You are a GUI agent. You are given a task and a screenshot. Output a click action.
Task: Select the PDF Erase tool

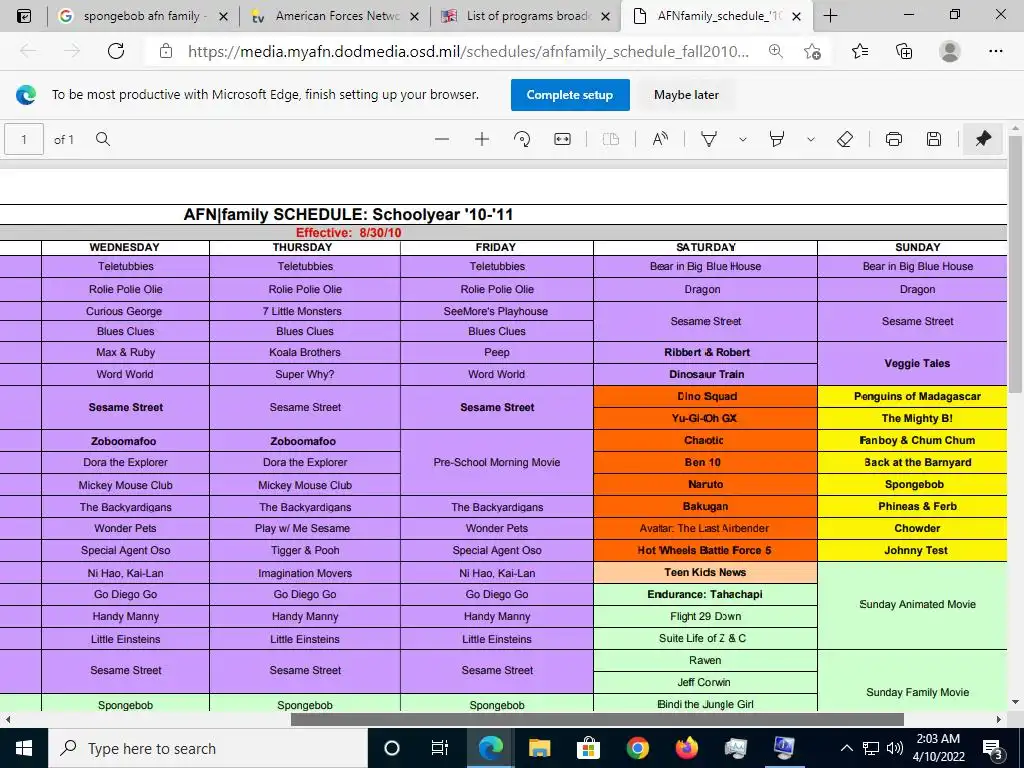[x=845, y=139]
